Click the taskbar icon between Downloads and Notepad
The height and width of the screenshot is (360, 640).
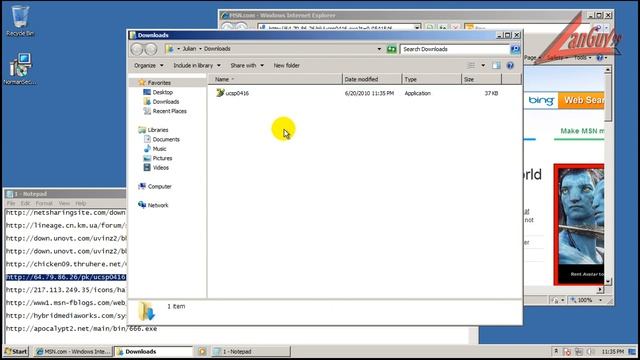coord(202,351)
